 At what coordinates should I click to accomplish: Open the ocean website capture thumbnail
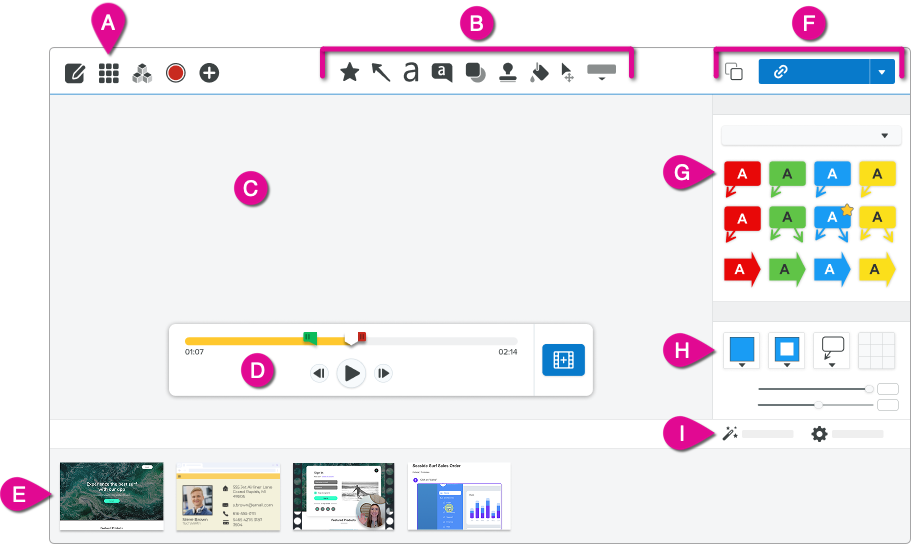click(x=112, y=496)
